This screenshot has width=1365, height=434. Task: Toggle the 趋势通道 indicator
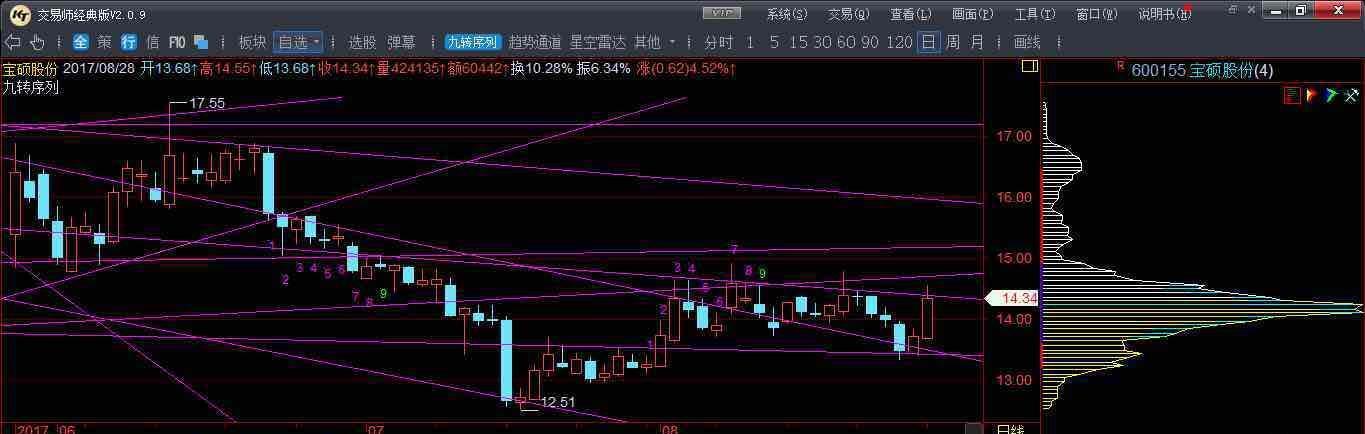point(535,43)
